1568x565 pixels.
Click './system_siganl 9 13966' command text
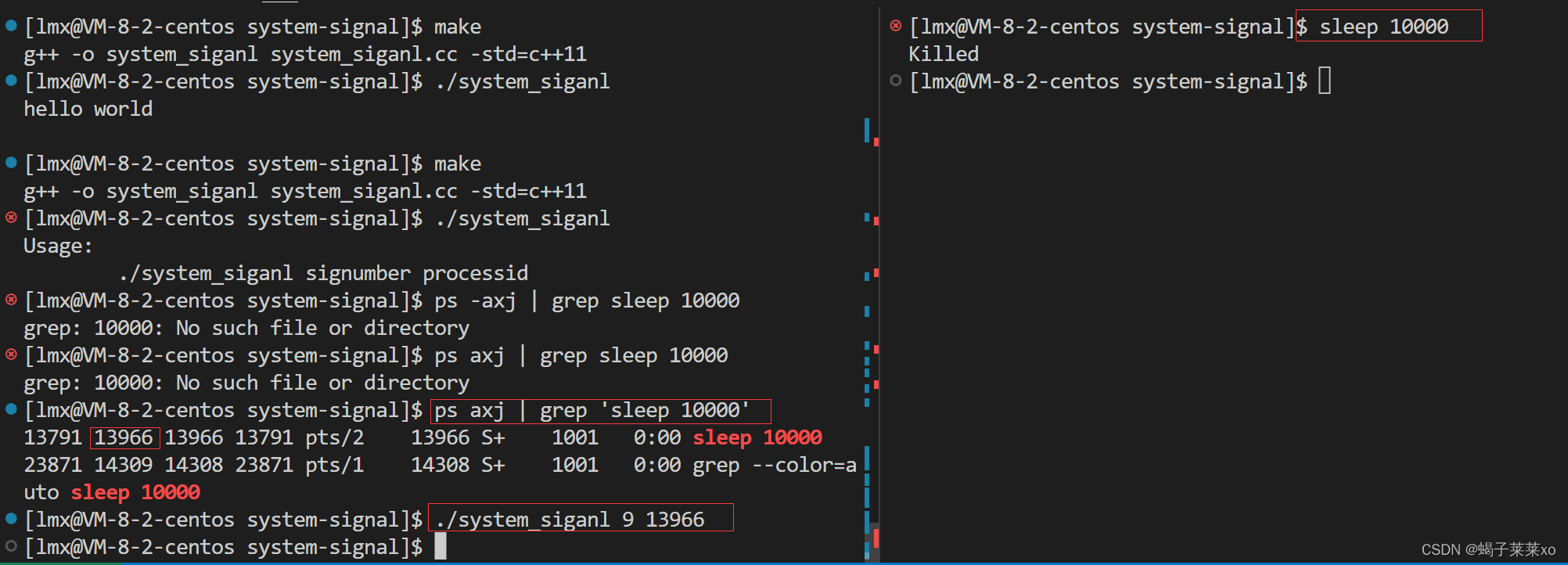coord(570,520)
